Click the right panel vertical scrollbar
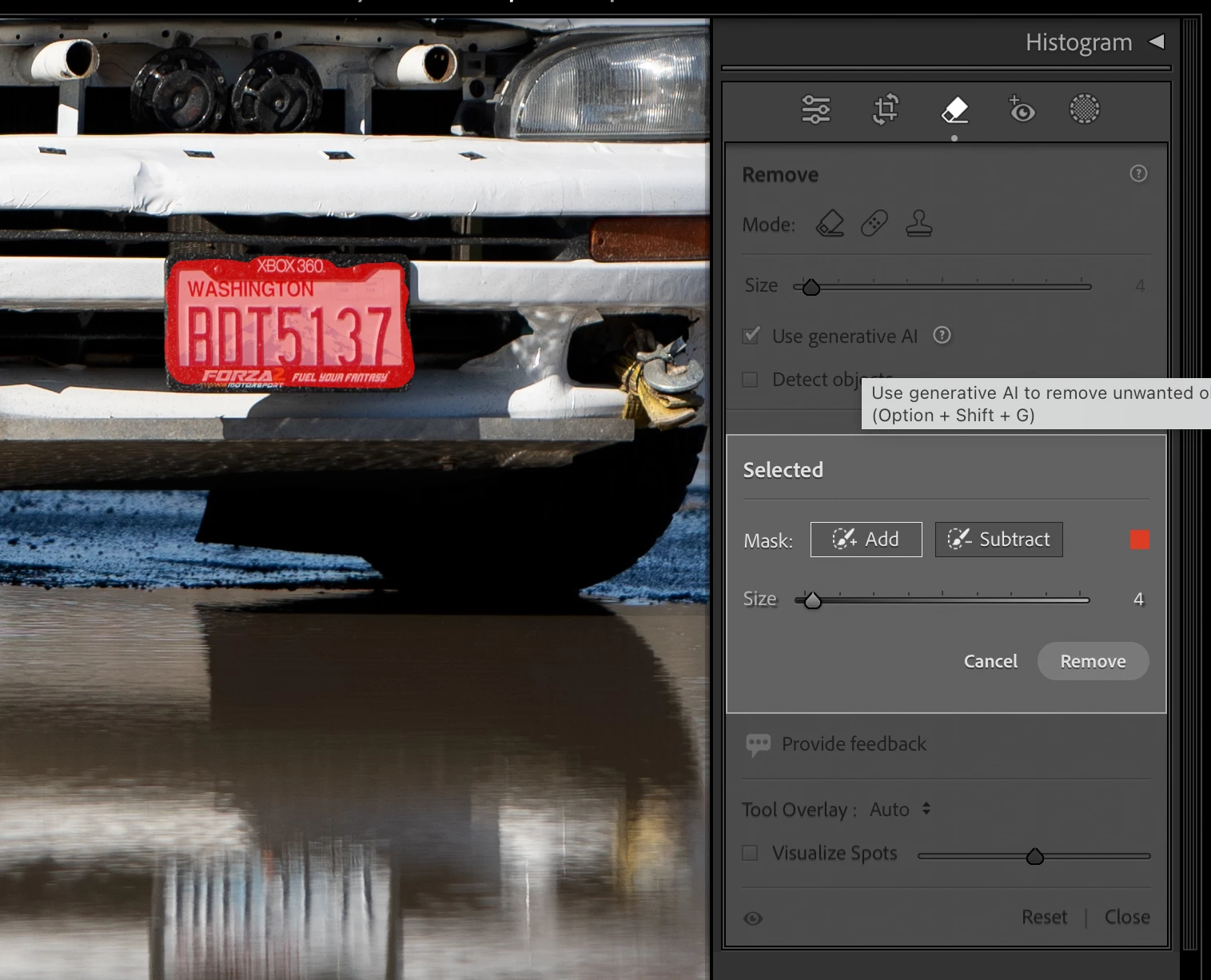Screen dimensions: 1211x980 (1190, 484)
